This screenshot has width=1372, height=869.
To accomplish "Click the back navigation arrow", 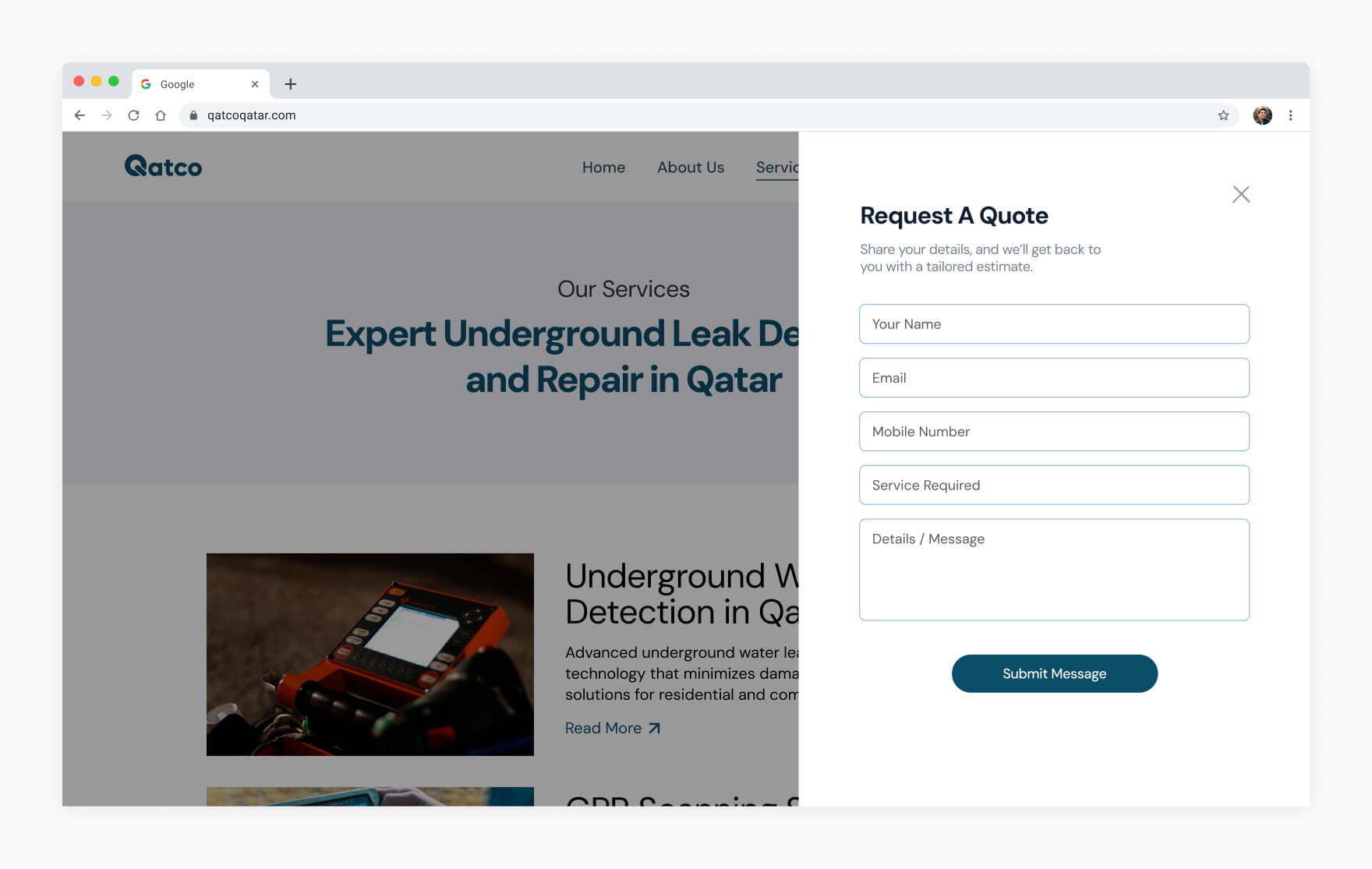I will pos(80,115).
